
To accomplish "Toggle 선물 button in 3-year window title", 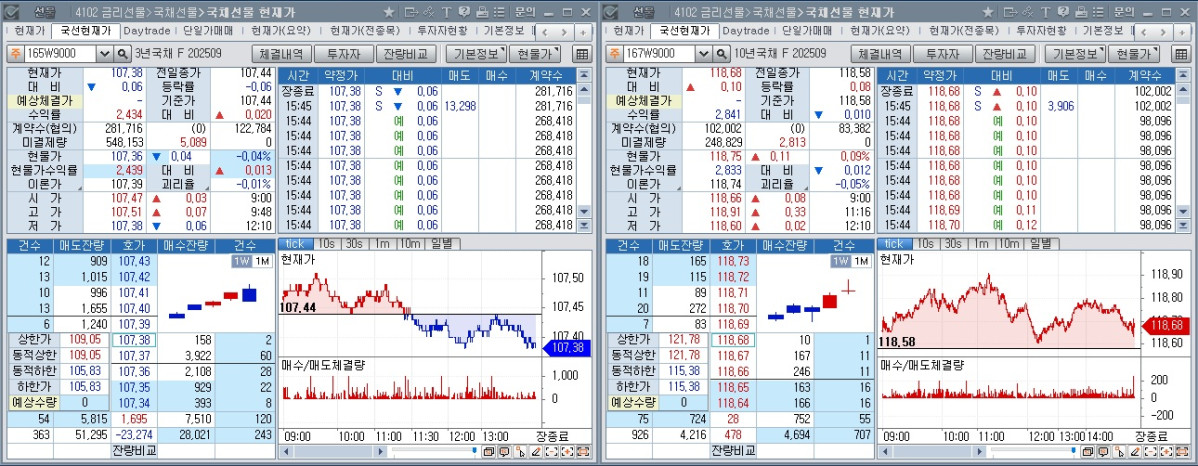I will tap(43, 12).
